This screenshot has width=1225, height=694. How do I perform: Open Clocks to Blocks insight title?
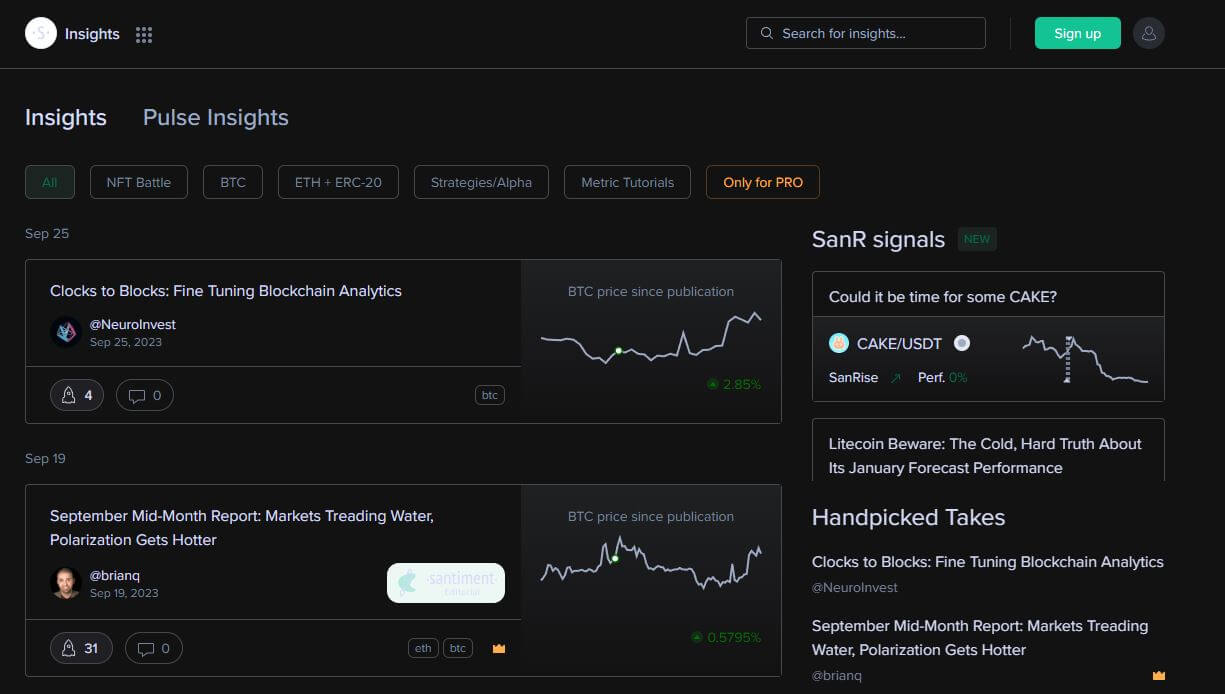click(x=226, y=291)
